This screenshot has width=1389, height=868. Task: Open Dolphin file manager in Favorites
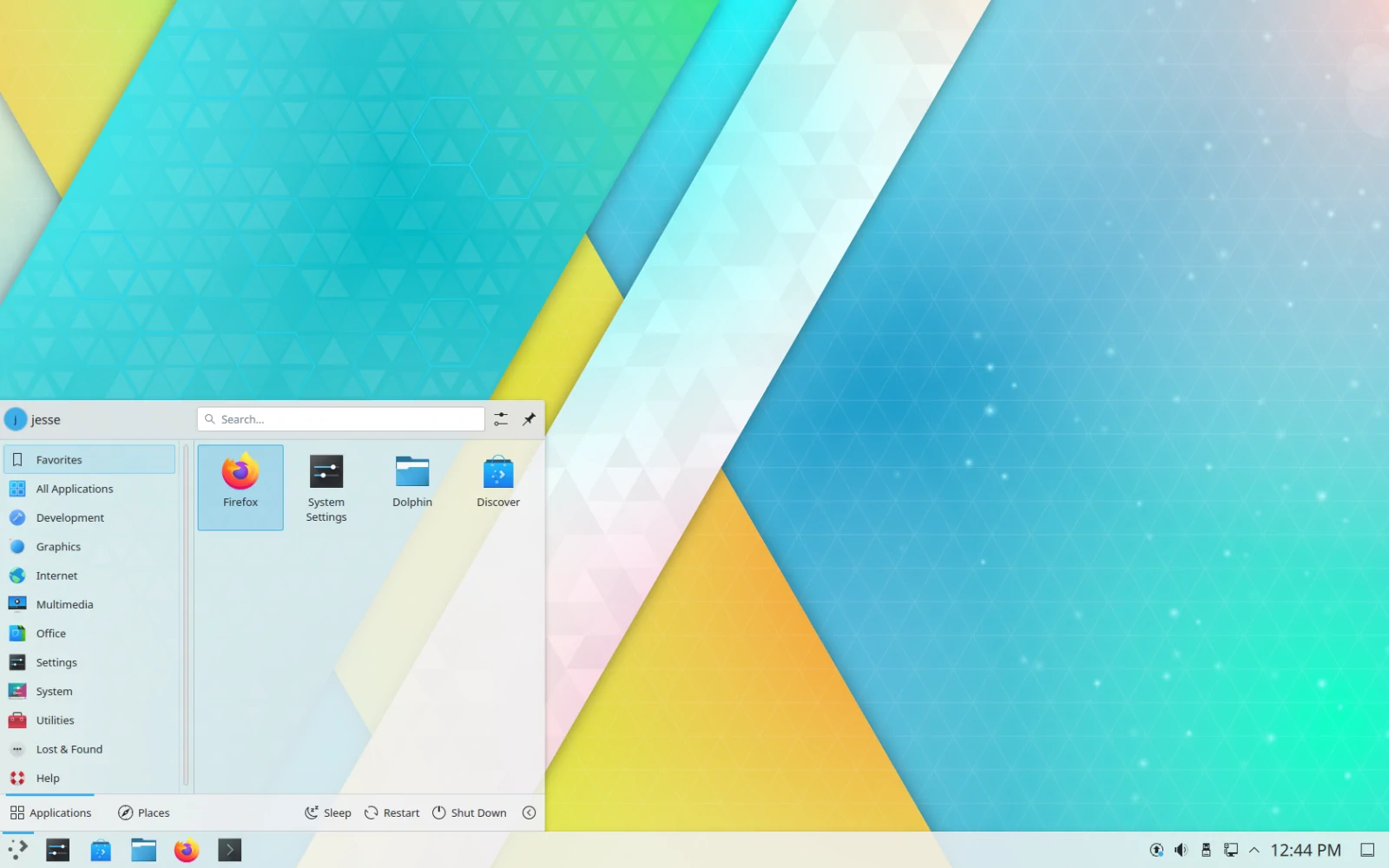[412, 482]
